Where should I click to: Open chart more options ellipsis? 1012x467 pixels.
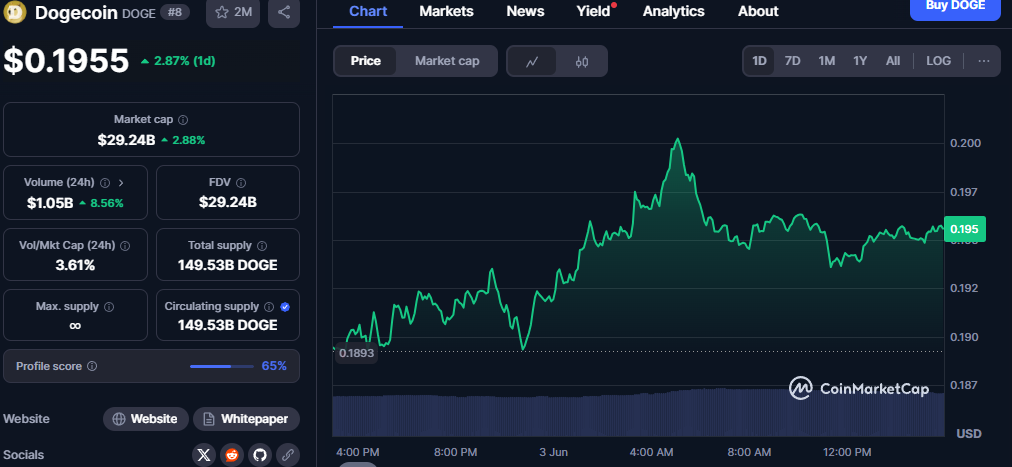pos(984,61)
